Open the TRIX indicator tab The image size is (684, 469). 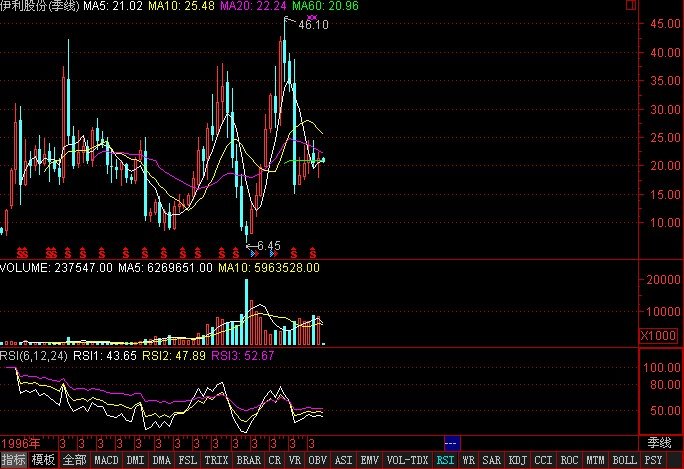(x=215, y=461)
